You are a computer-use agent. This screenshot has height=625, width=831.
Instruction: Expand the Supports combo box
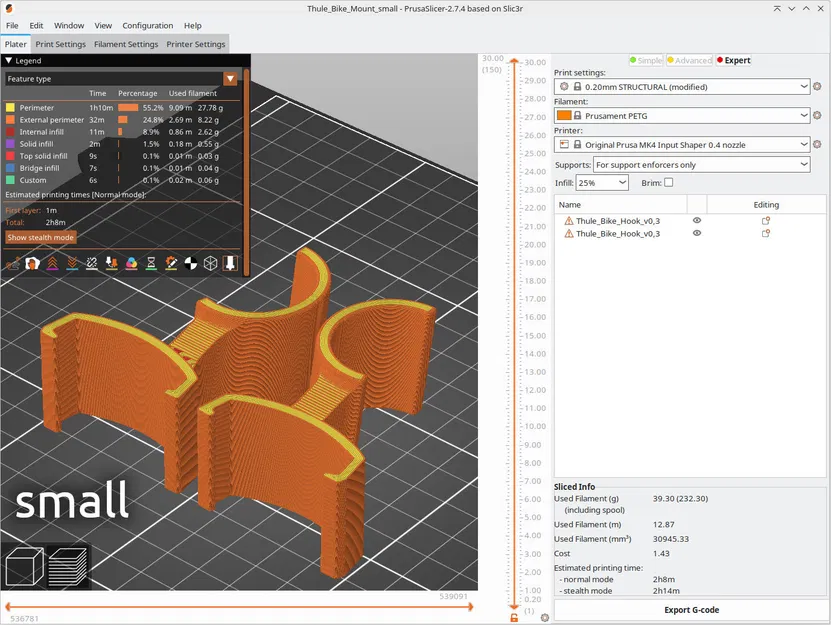702,165
